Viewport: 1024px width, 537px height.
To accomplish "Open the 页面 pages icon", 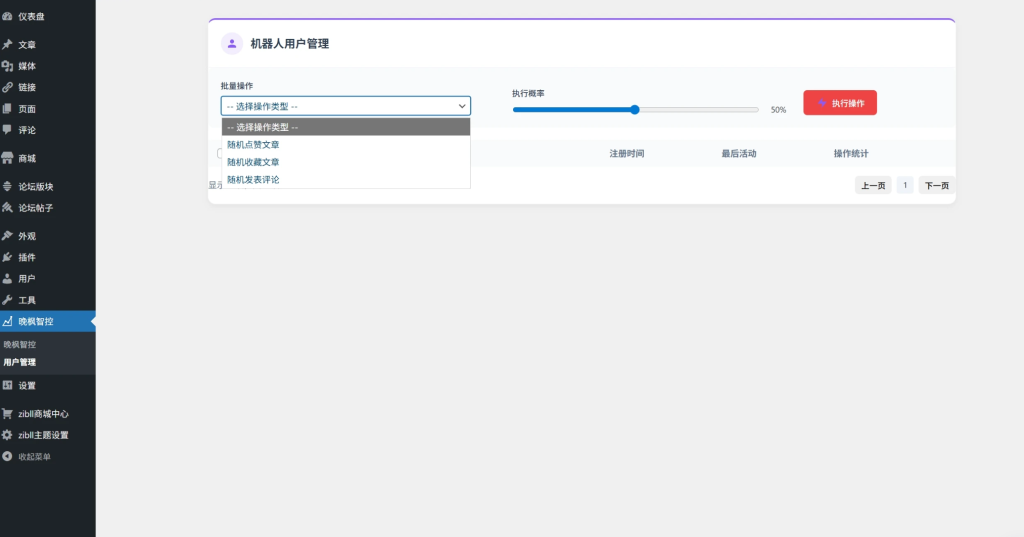I will coord(7,108).
